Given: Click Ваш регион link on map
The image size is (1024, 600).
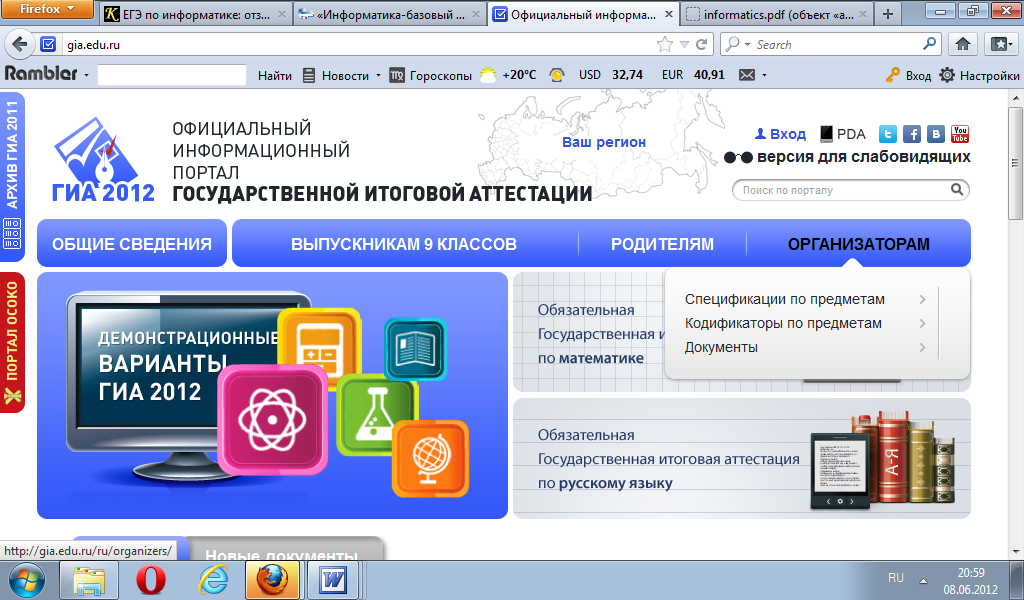Looking at the screenshot, I should pyautogui.click(x=604, y=142).
